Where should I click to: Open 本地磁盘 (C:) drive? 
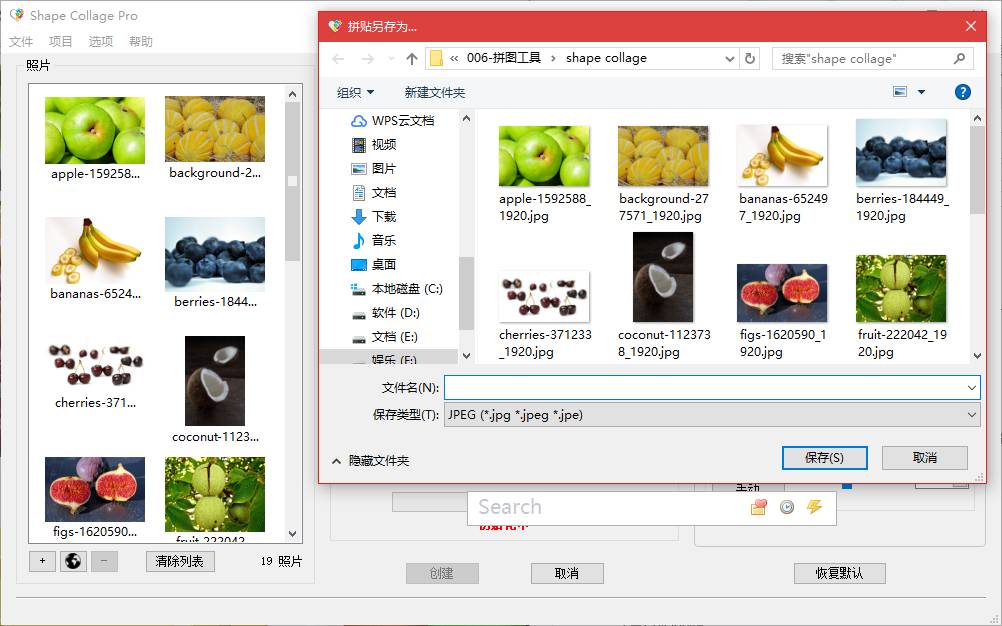[x=397, y=289]
